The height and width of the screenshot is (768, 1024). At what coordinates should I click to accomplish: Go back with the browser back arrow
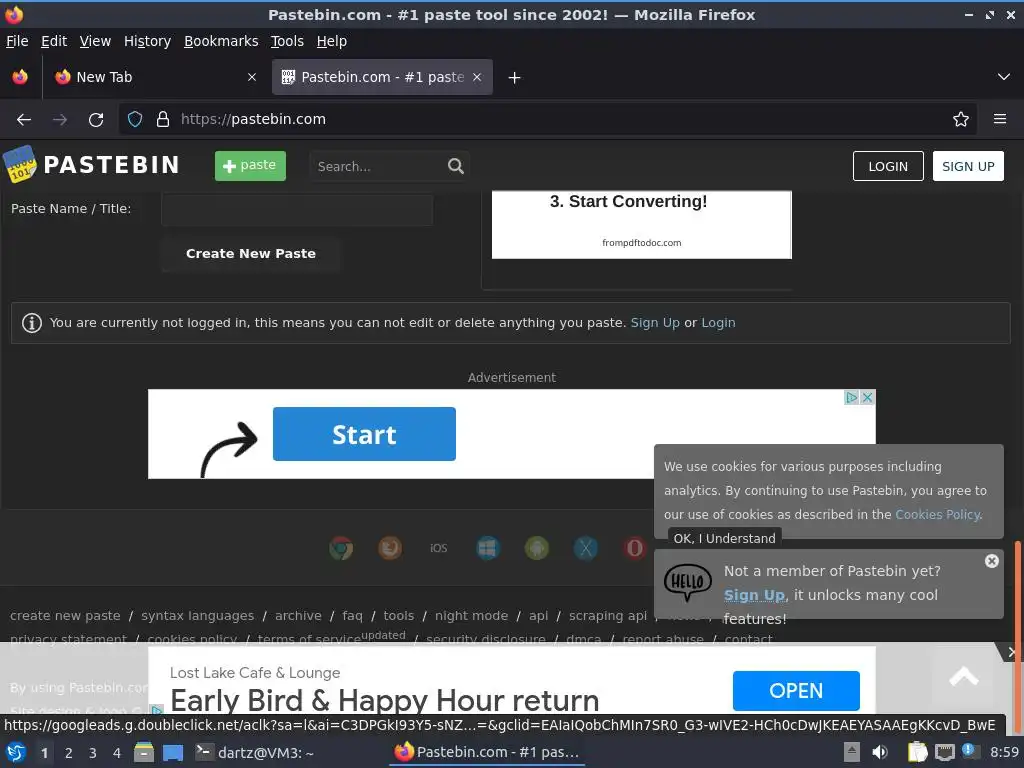[24, 120]
